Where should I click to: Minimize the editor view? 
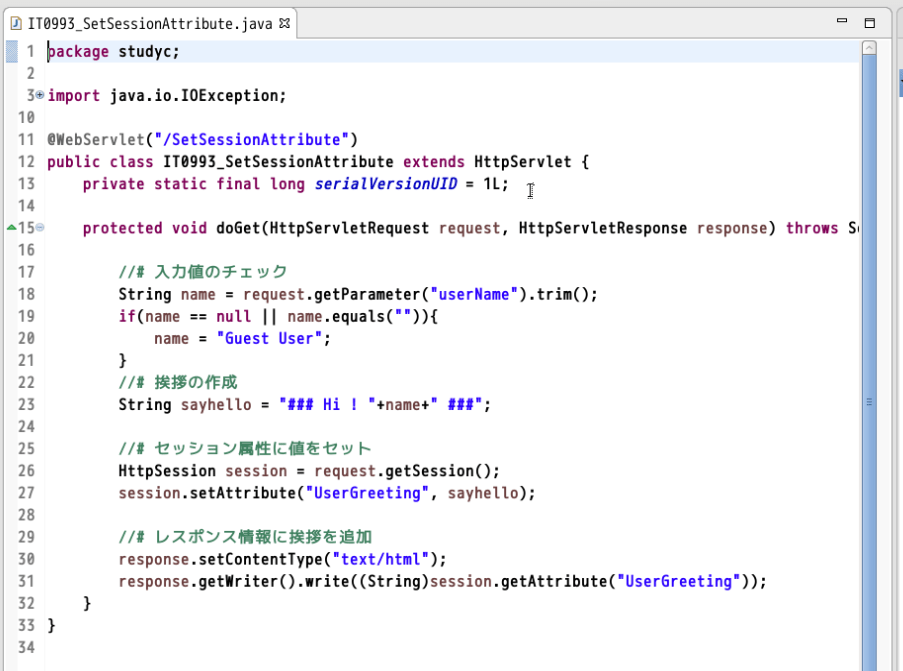(841, 20)
